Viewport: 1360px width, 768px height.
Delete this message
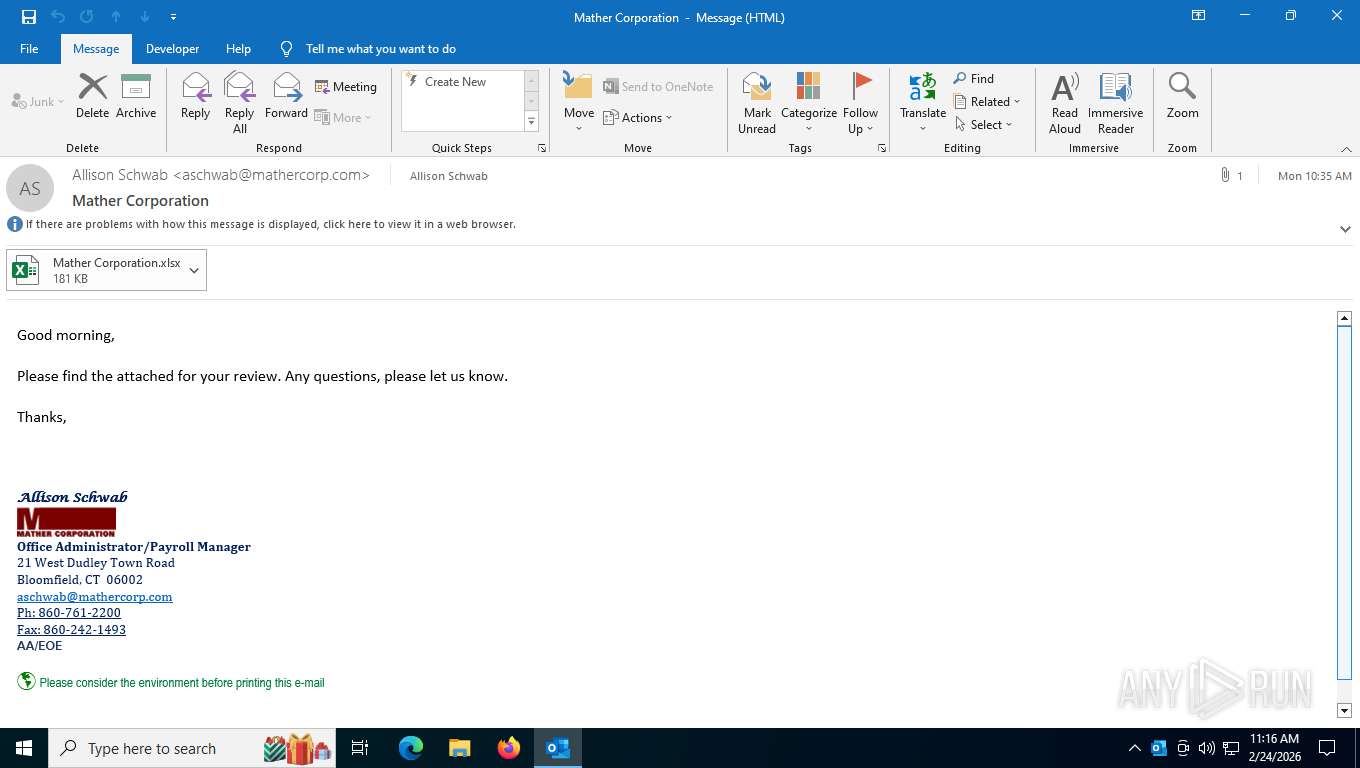click(x=92, y=97)
